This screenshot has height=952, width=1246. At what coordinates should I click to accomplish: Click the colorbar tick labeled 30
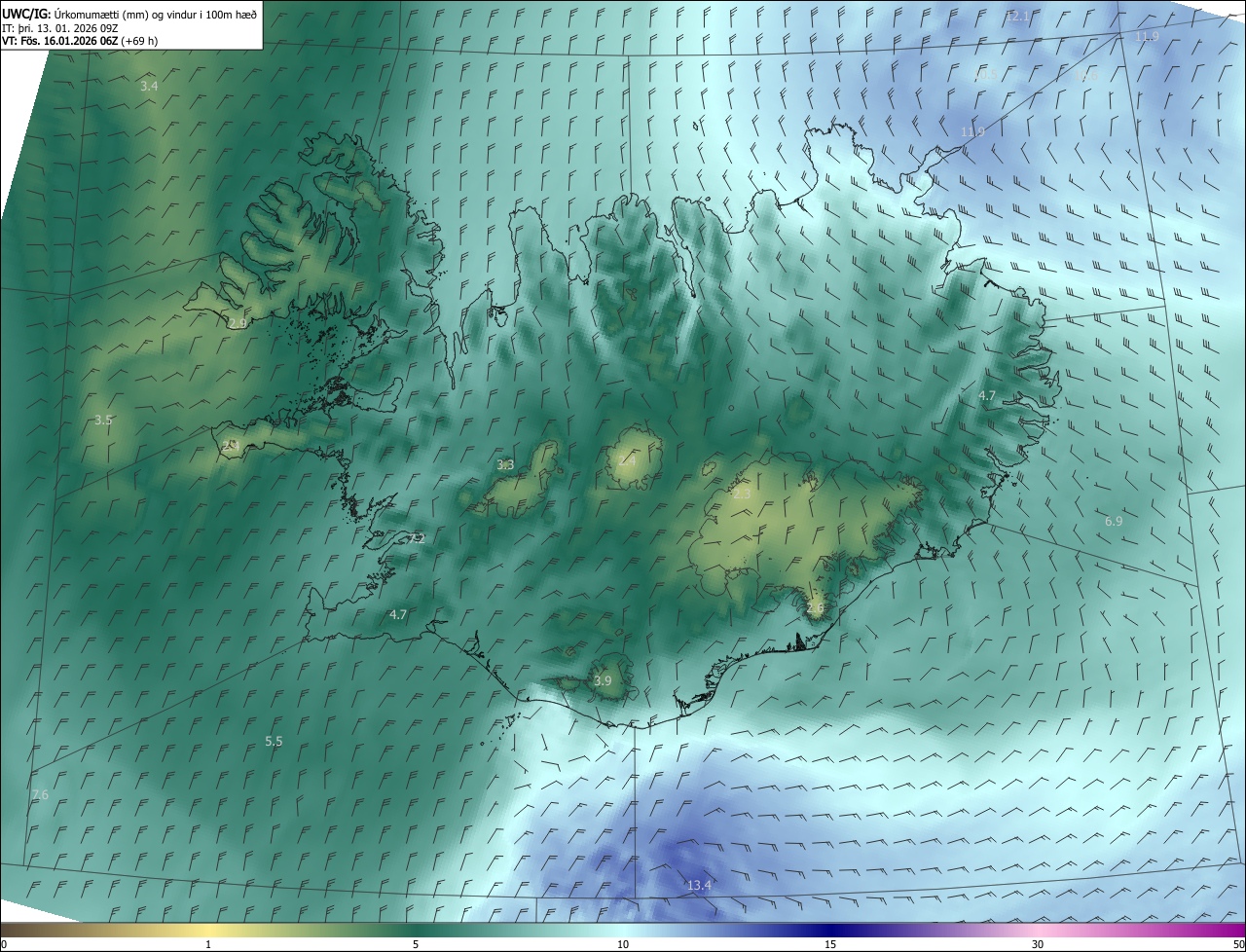point(1038,944)
